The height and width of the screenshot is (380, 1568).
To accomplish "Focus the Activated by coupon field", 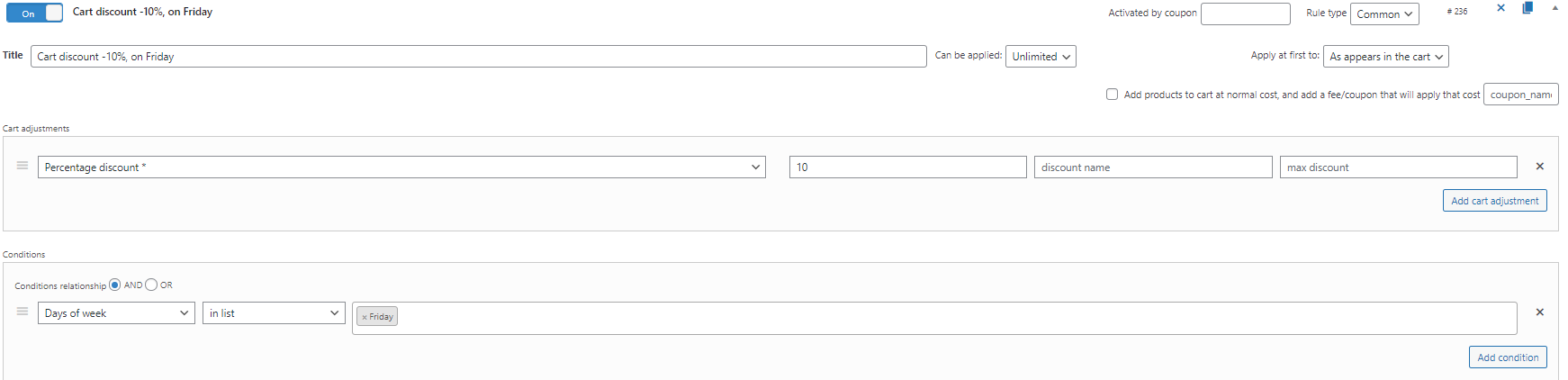I will 1246,14.
